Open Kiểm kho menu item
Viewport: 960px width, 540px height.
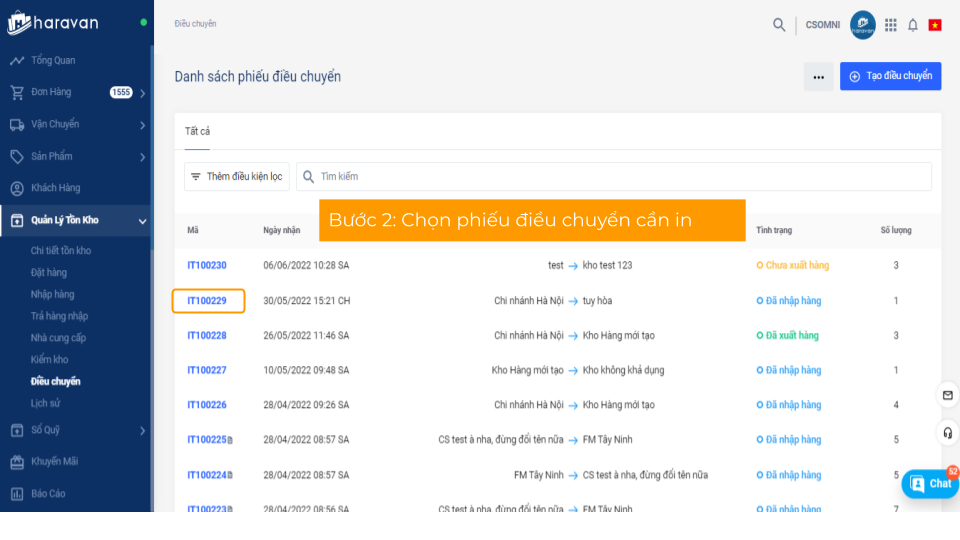[x=49, y=359]
